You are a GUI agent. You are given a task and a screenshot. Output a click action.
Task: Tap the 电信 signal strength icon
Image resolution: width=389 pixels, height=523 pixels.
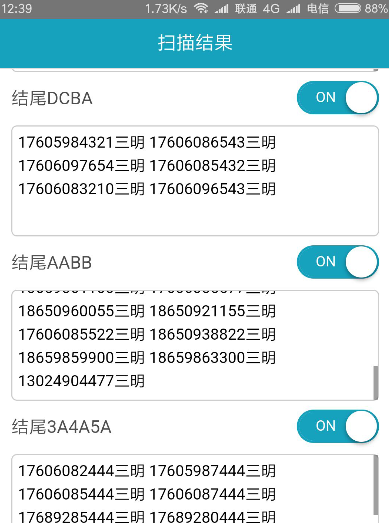click(293, 8)
